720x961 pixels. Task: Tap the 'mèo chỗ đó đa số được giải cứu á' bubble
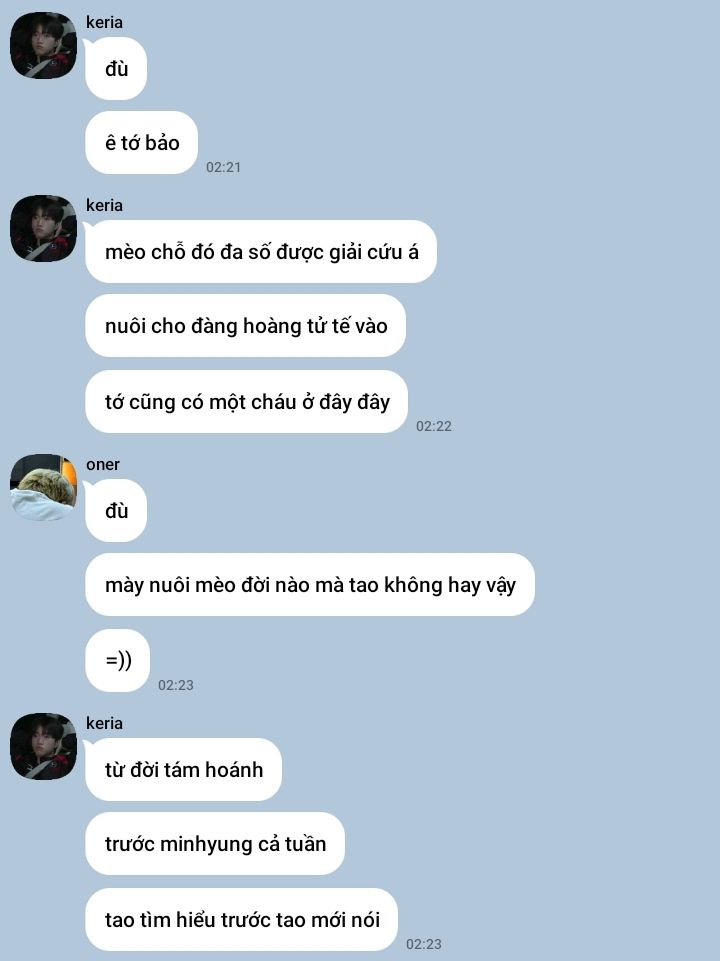[261, 252]
